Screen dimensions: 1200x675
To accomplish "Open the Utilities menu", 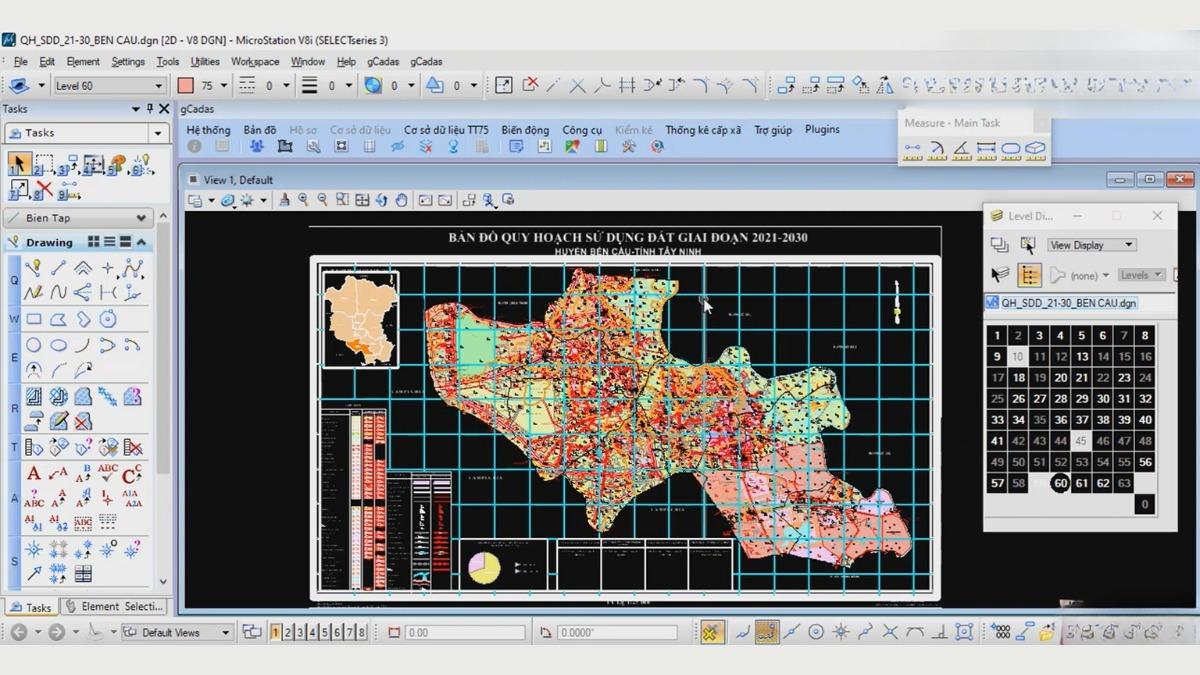I will coord(205,62).
